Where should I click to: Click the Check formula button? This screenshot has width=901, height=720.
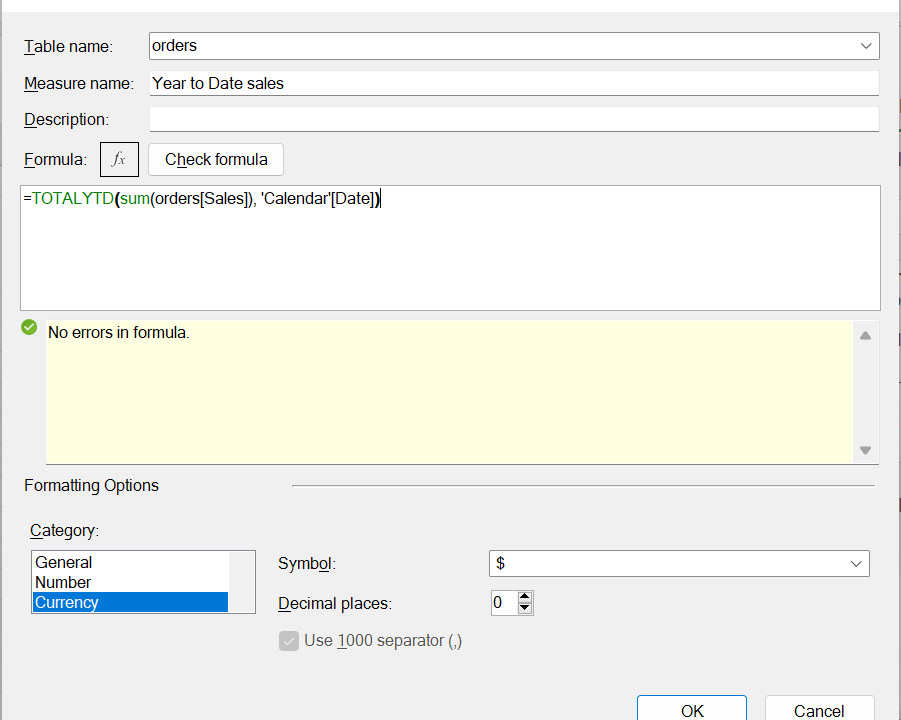216,159
